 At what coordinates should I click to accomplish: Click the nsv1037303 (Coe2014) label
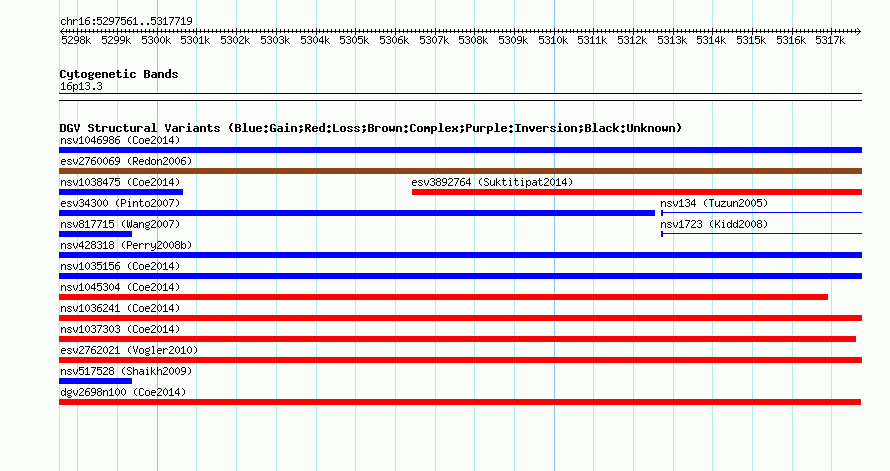120,329
